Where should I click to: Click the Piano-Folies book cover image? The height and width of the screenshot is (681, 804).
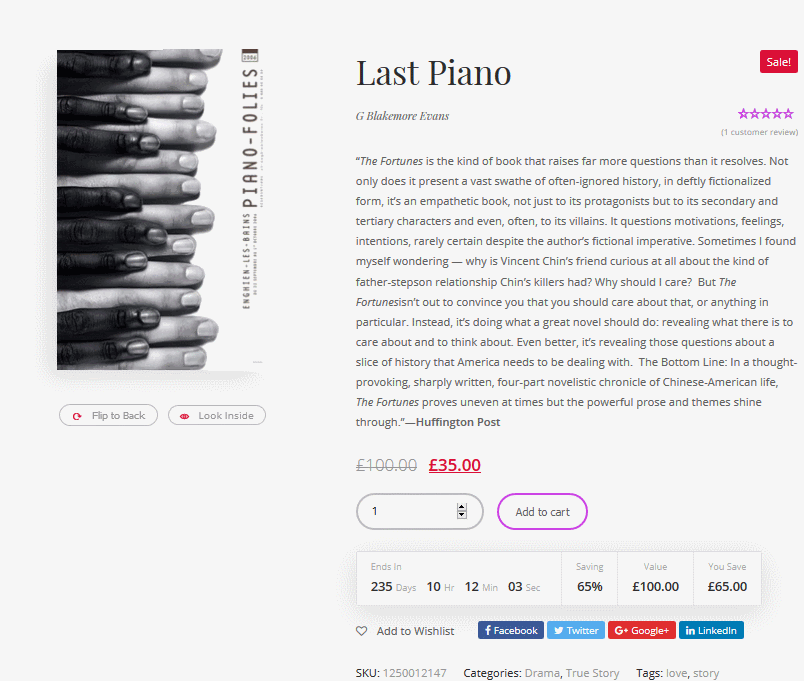pos(159,209)
